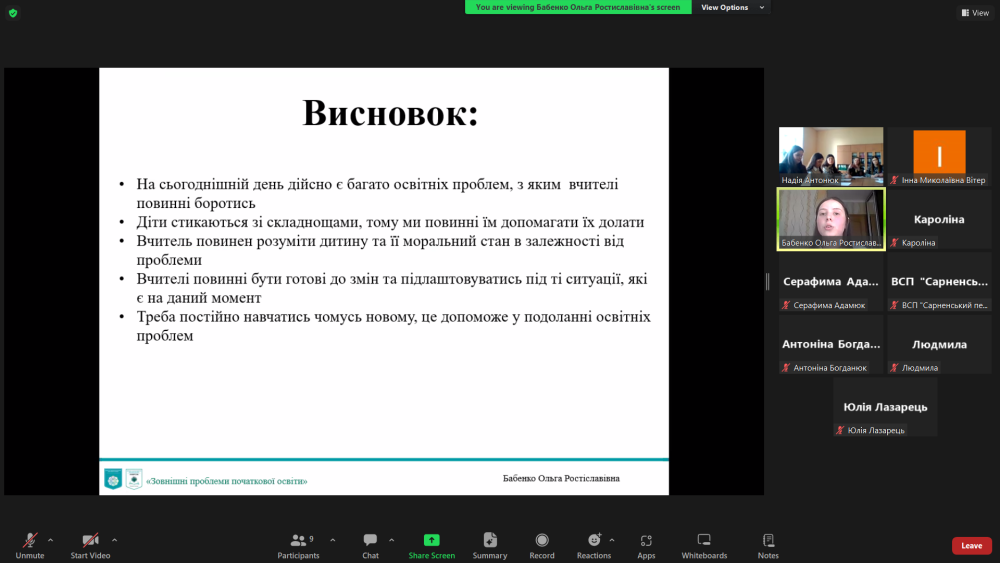Select Надія Антонюк's video thumbnail

tap(831, 156)
